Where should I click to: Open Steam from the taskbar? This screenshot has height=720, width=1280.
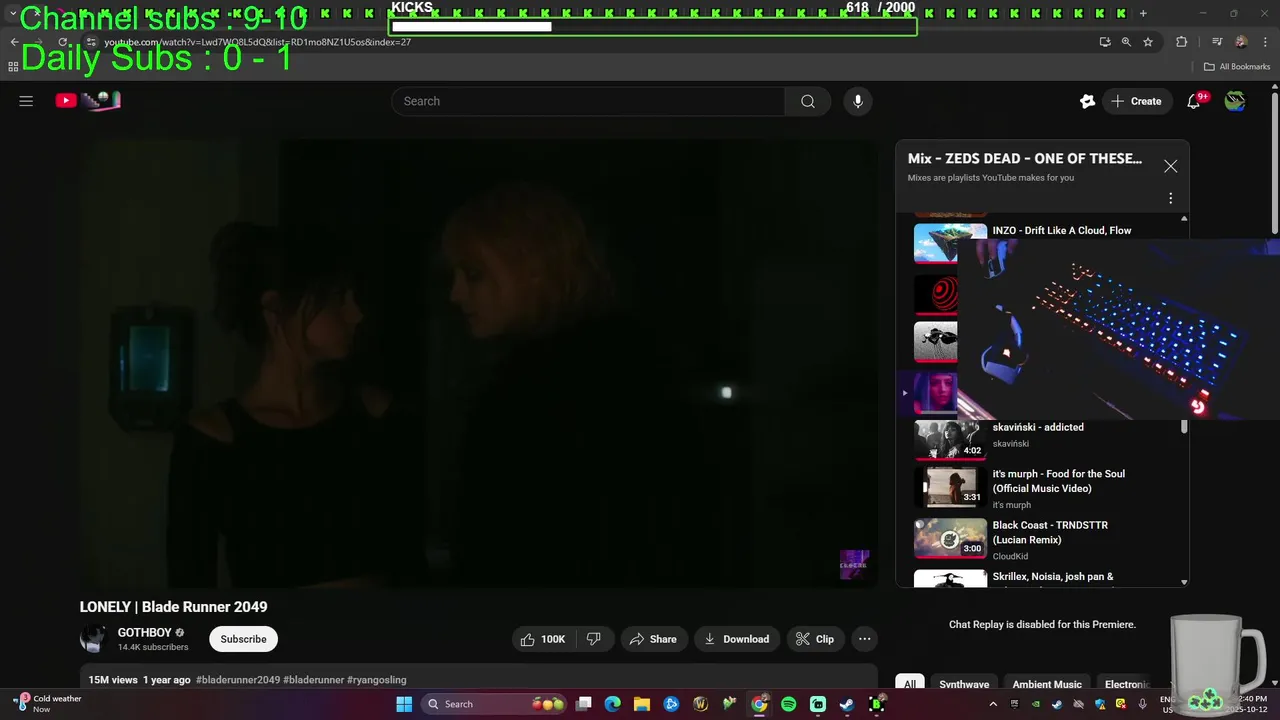847,704
